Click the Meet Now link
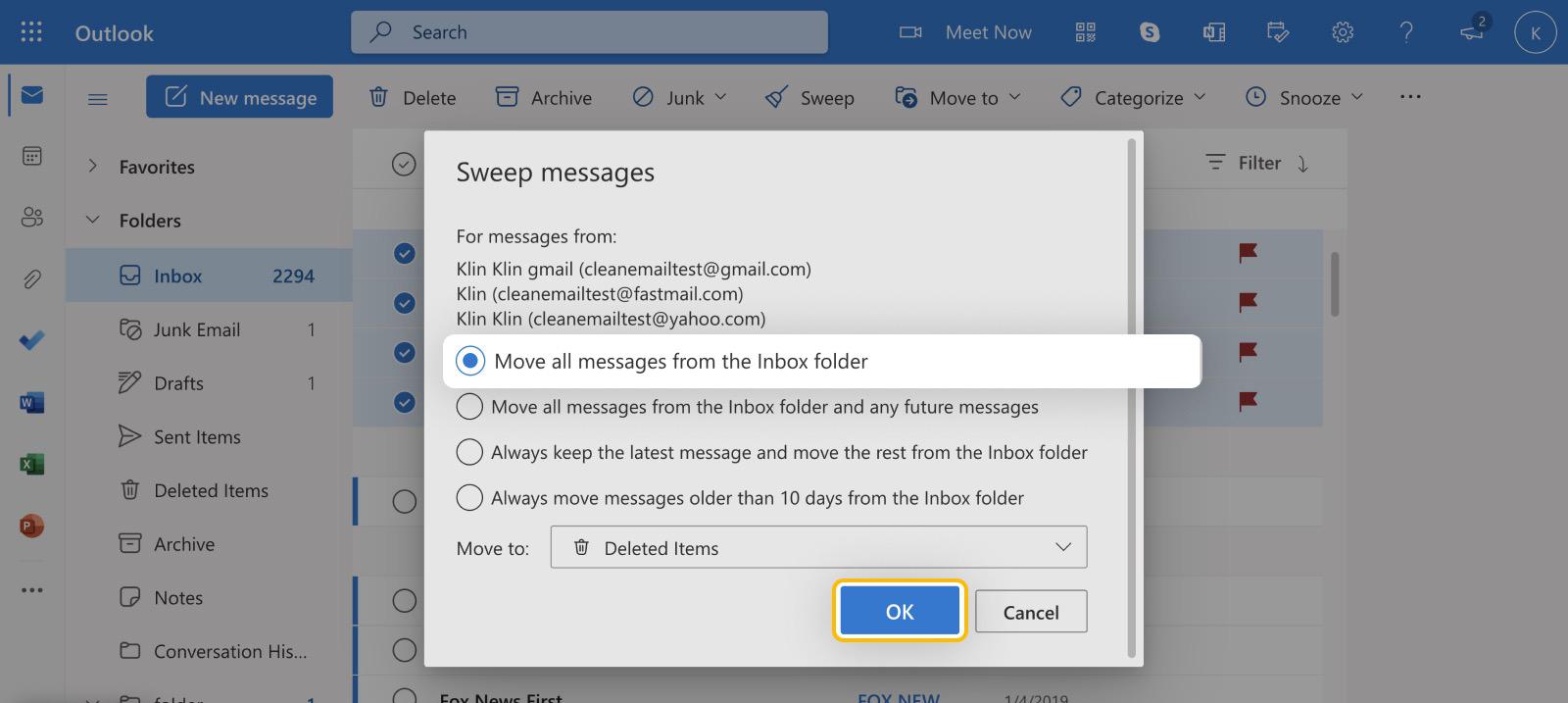The height and width of the screenshot is (703, 1568). (988, 32)
